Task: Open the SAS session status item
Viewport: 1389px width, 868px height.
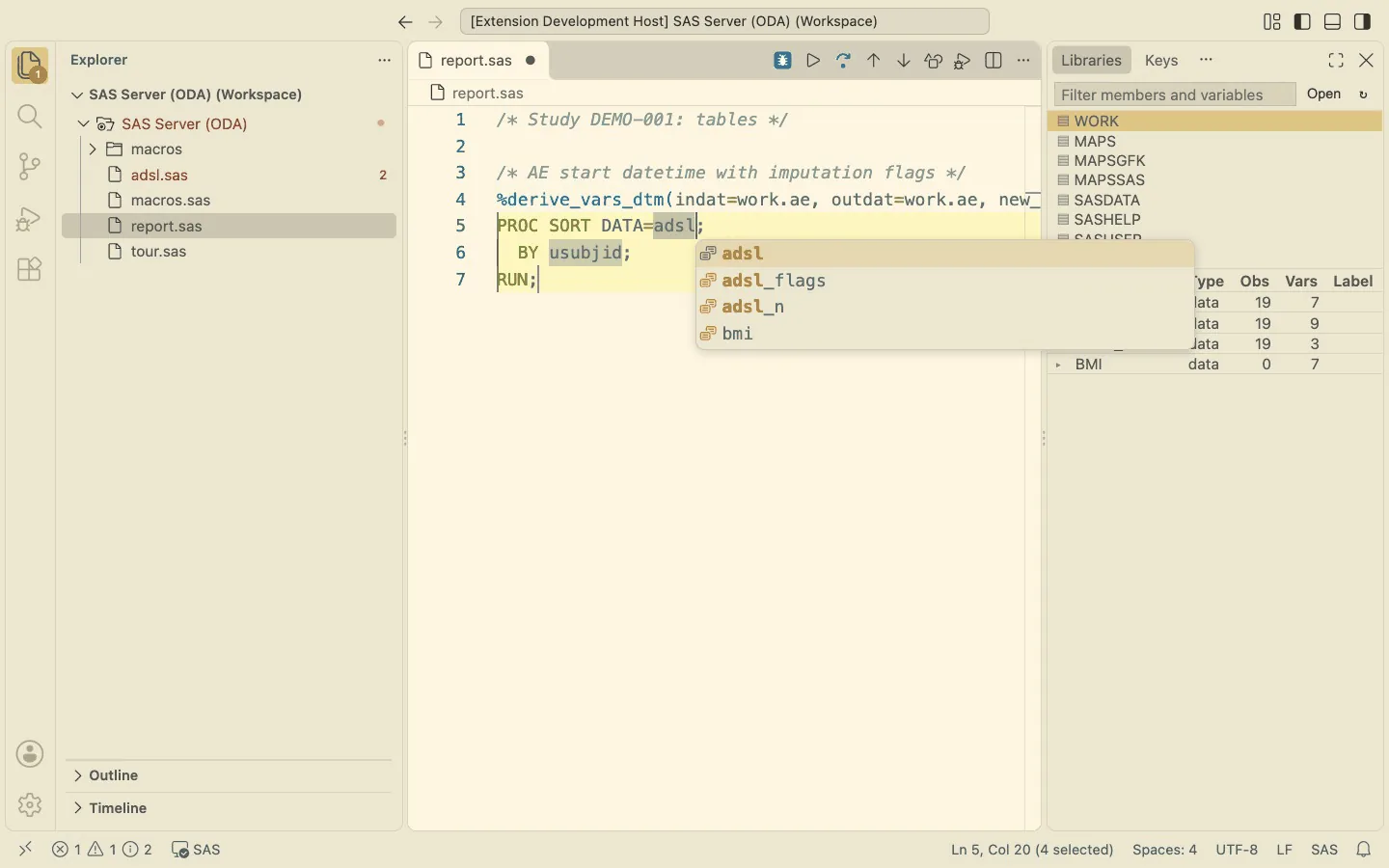Action: tap(197, 850)
